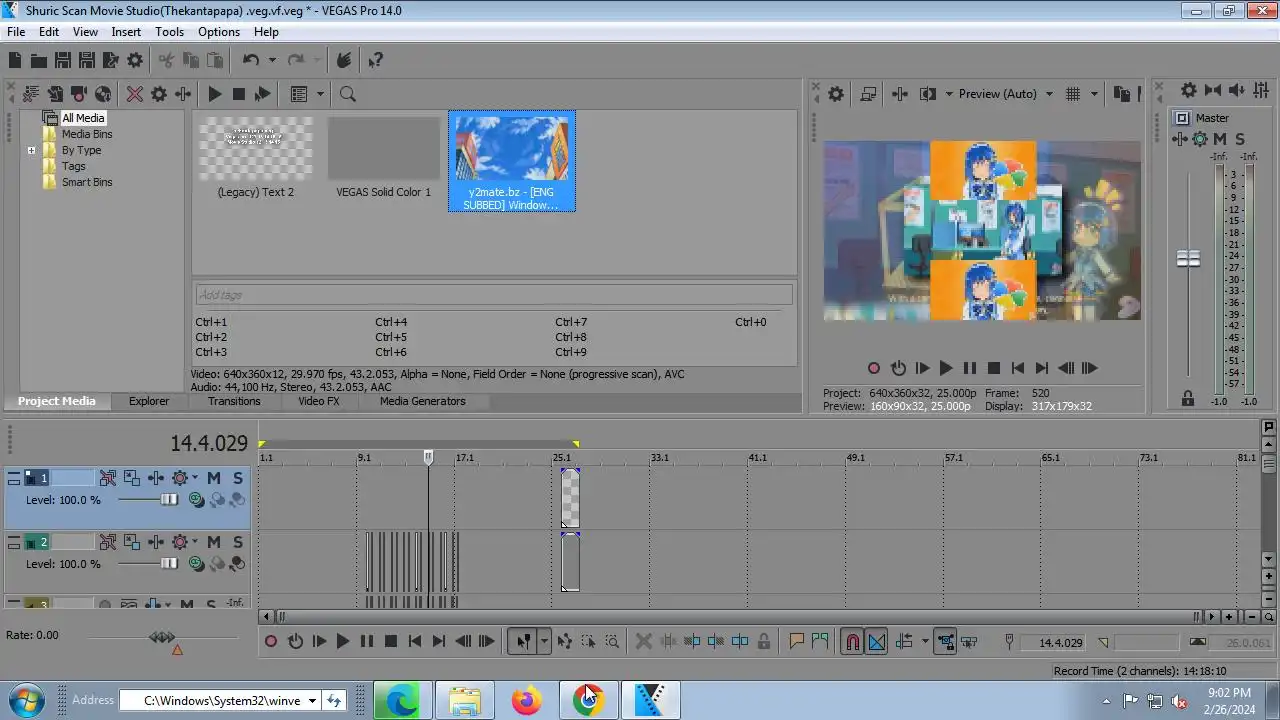This screenshot has width=1280, height=720.
Task: Toggle Solo on Master bus
Action: pyautogui.click(x=1240, y=139)
